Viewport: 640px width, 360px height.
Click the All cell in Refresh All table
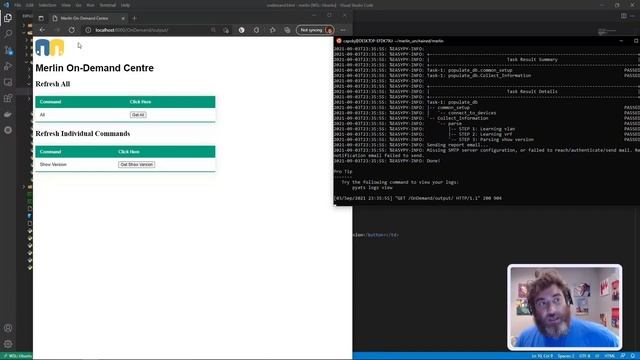pyautogui.click(x=42, y=115)
